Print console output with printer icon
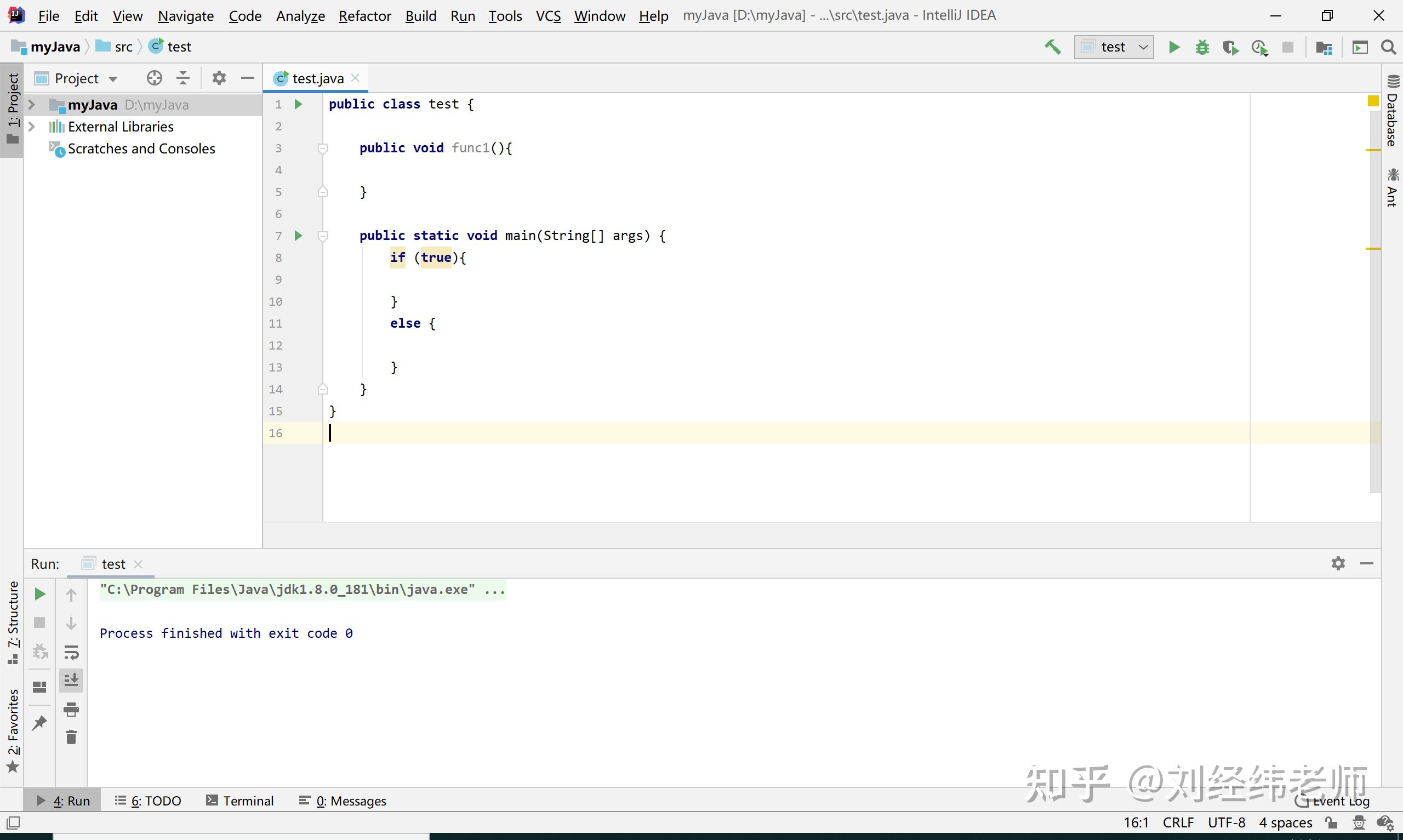Viewport: 1403px width, 840px height. (x=71, y=709)
